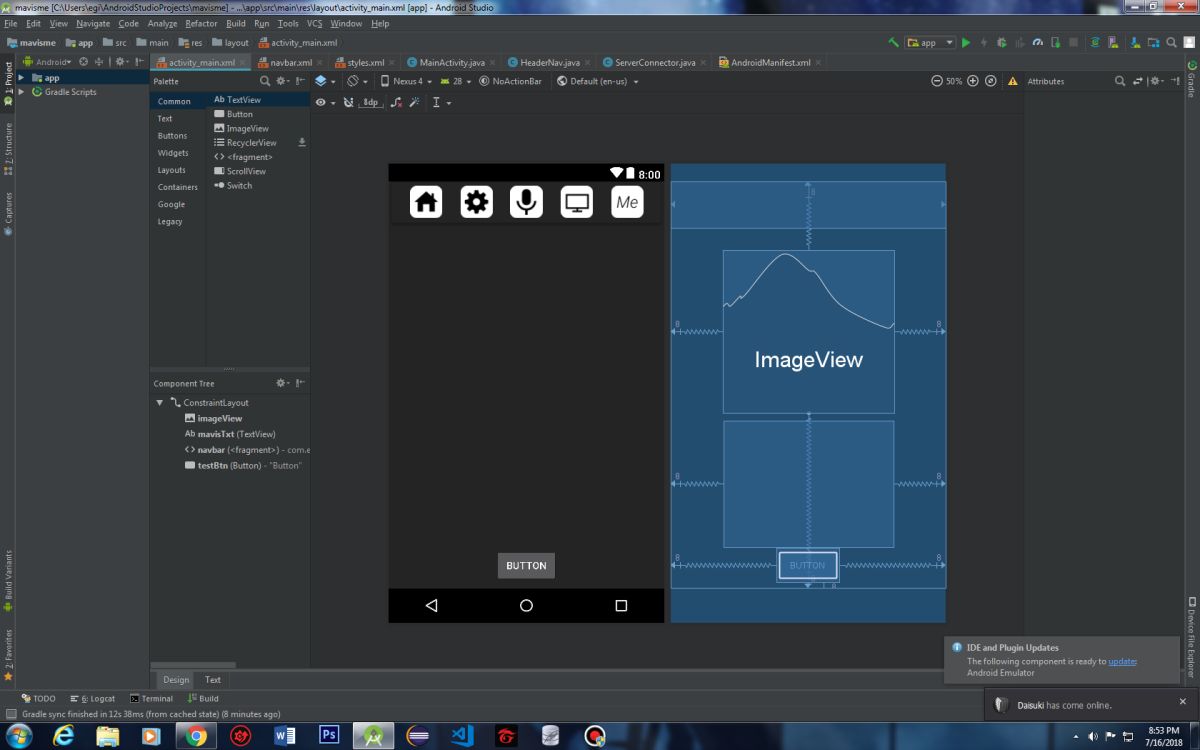Click the update link in notification
Viewport: 1200px width, 750px height.
[1122, 661]
